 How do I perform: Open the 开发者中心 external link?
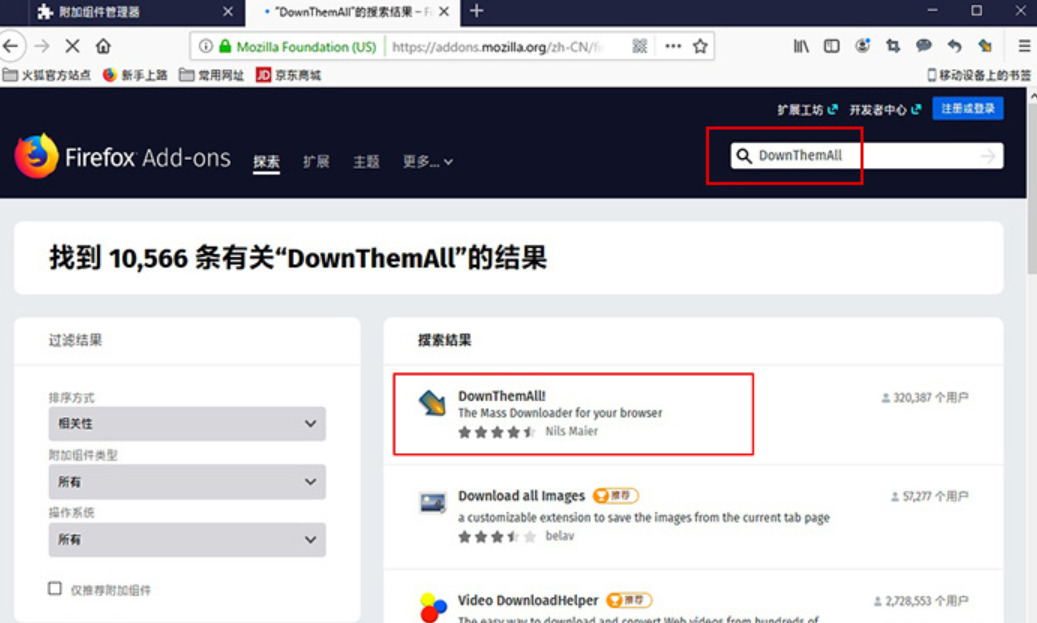point(885,109)
